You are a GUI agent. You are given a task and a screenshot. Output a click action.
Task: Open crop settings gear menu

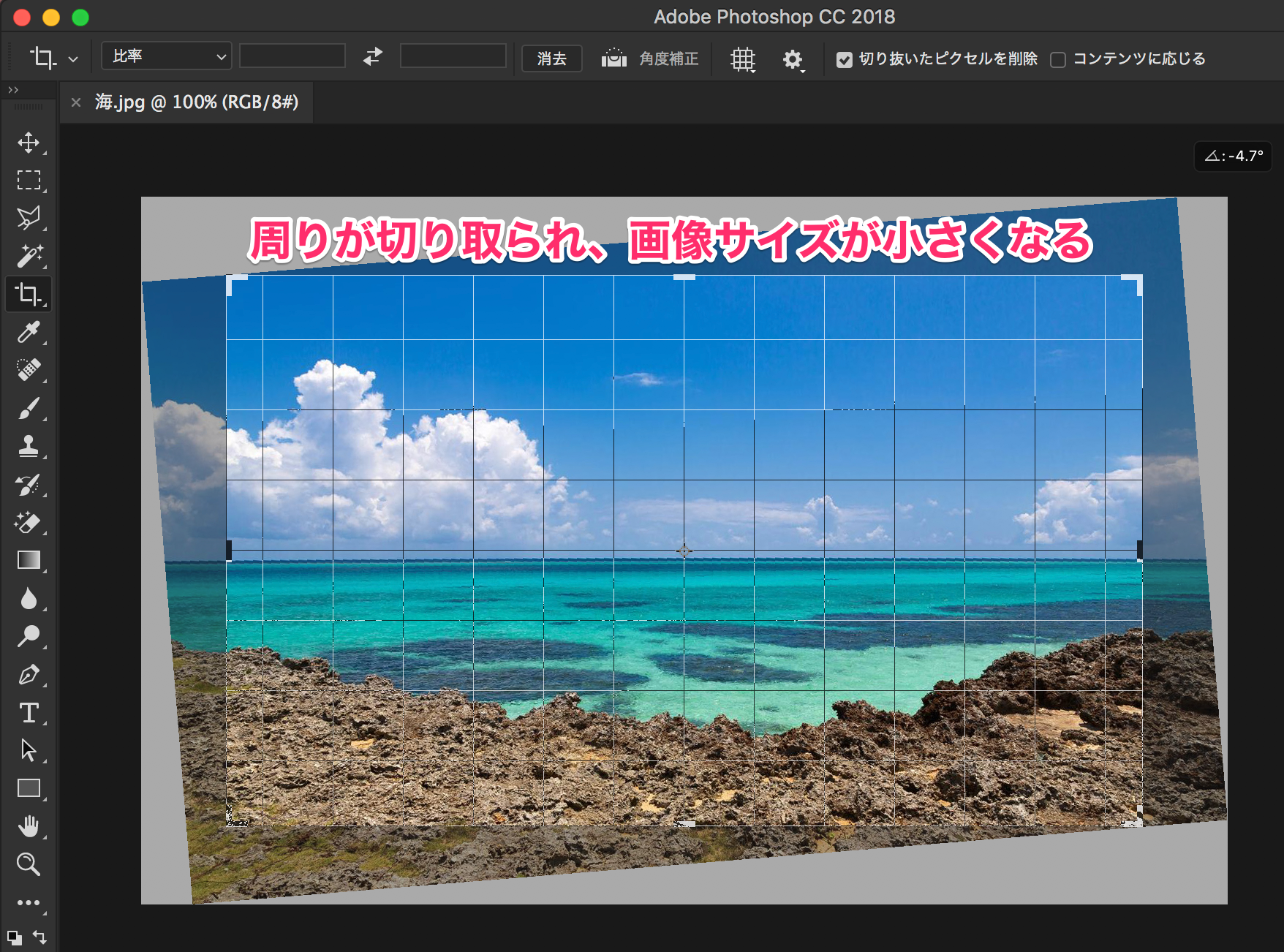point(793,59)
